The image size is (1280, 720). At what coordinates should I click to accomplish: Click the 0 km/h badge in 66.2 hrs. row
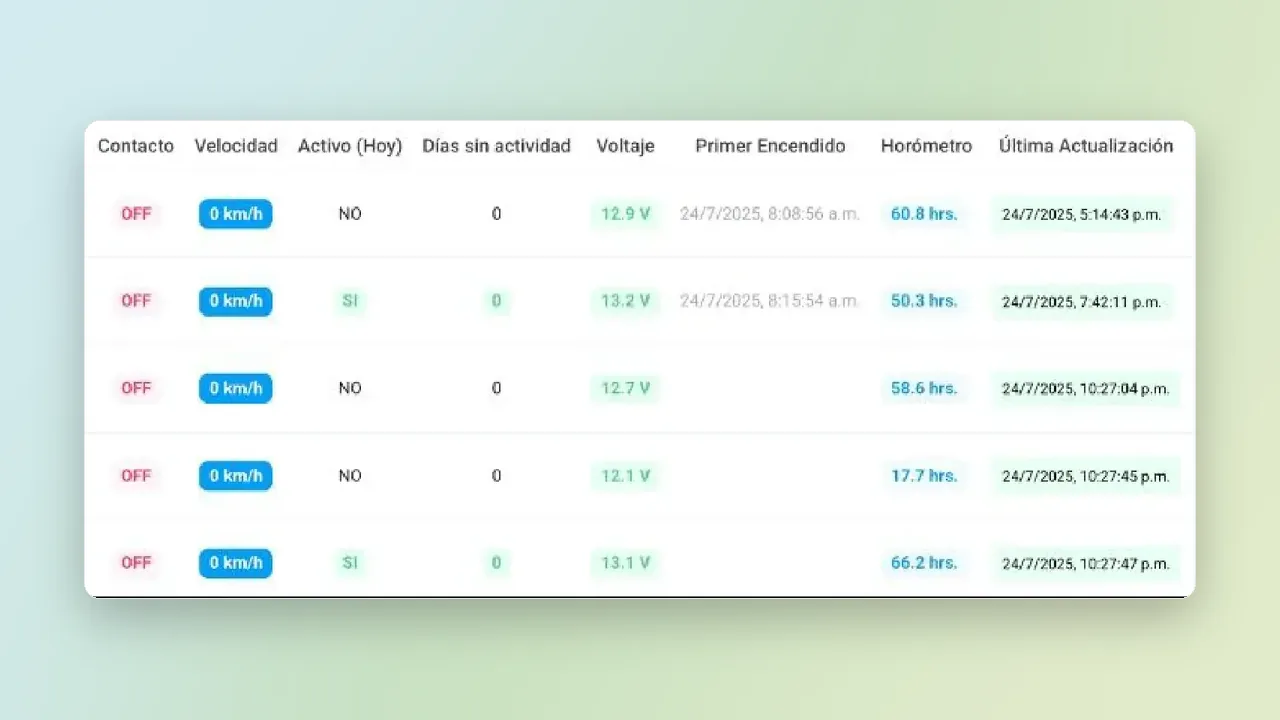(236, 563)
